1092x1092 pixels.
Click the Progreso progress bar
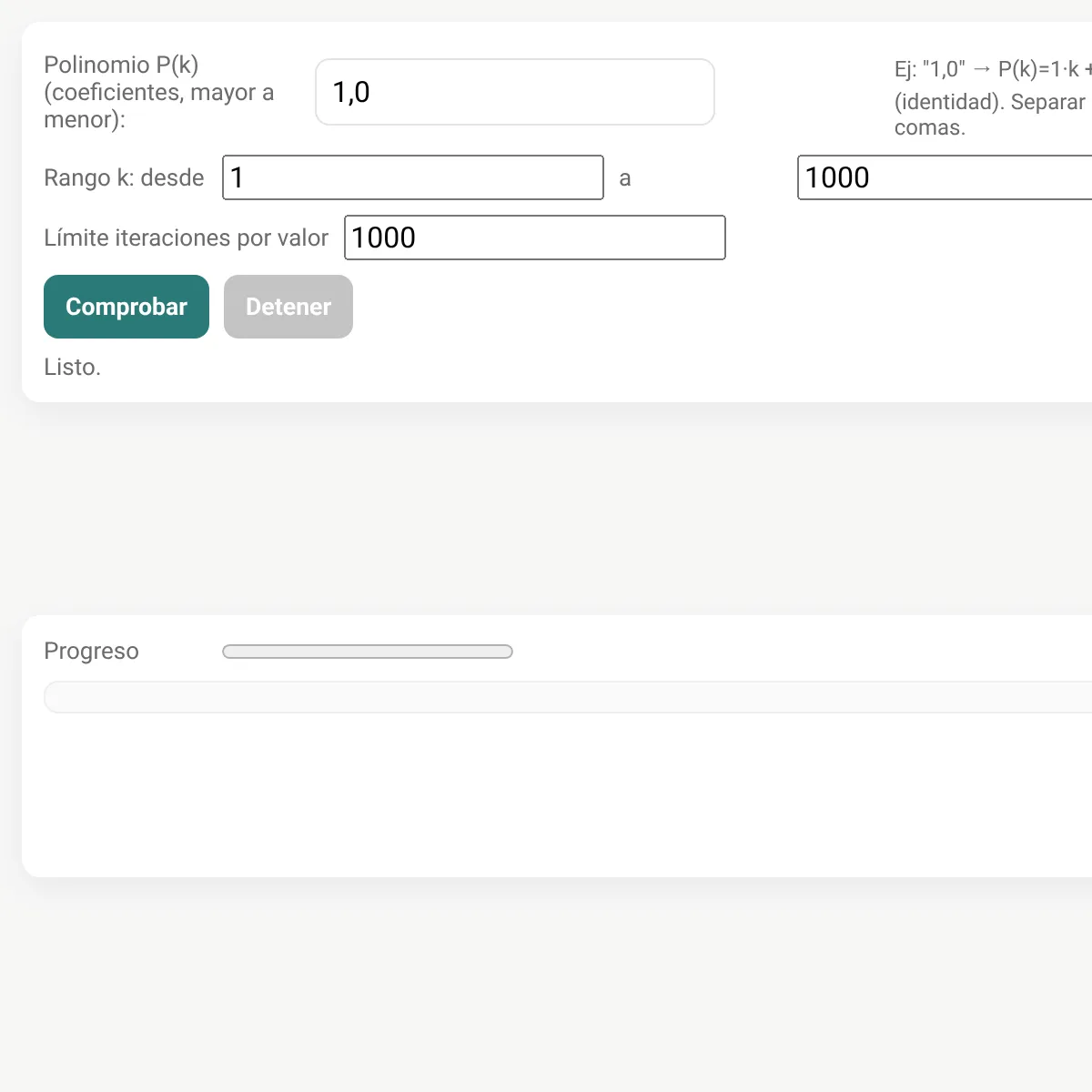(368, 652)
